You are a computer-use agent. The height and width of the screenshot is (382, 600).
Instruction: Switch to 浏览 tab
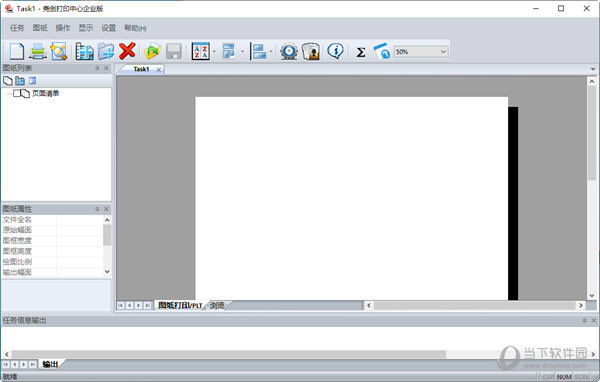pyautogui.click(x=217, y=305)
